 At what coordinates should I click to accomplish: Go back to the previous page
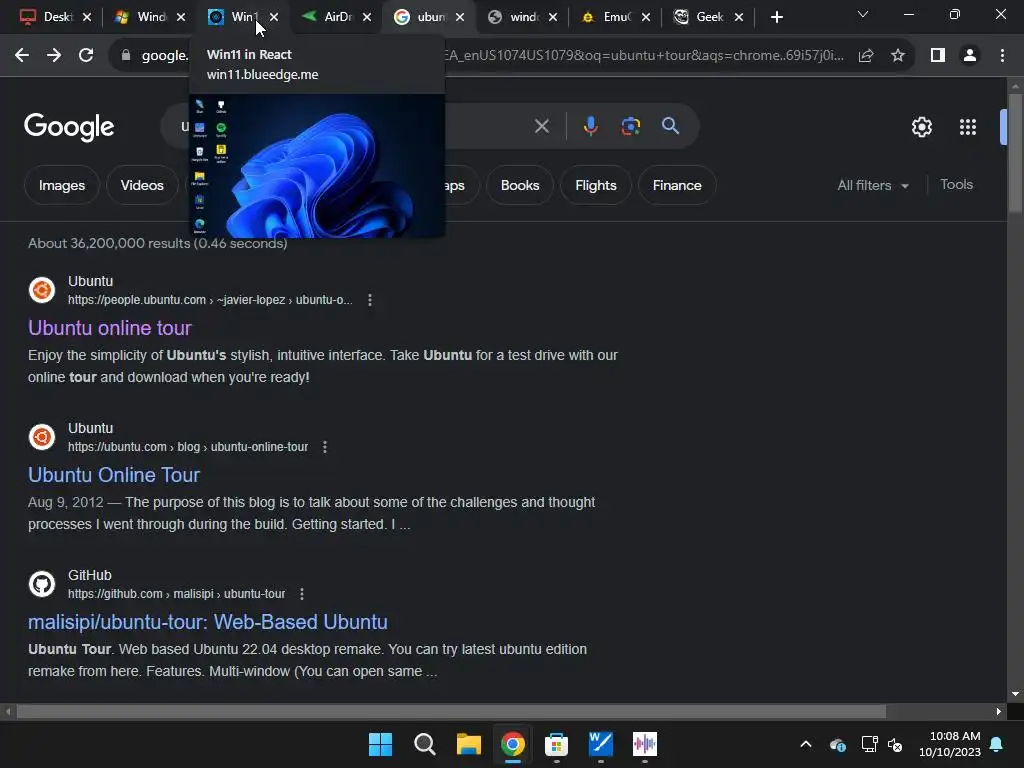point(22,56)
